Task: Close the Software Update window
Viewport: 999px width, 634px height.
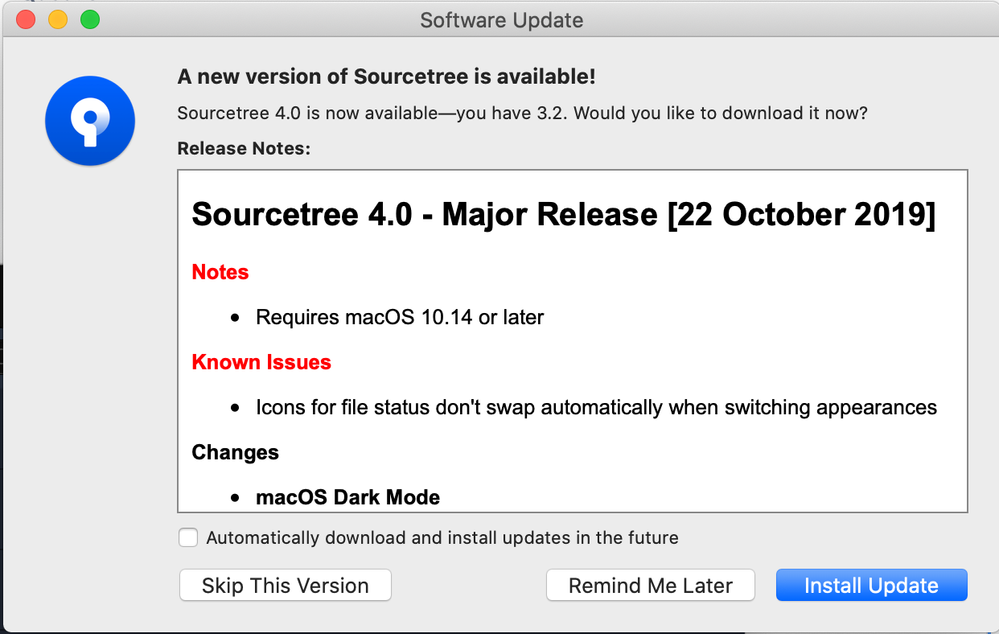Action: pyautogui.click(x=25, y=20)
